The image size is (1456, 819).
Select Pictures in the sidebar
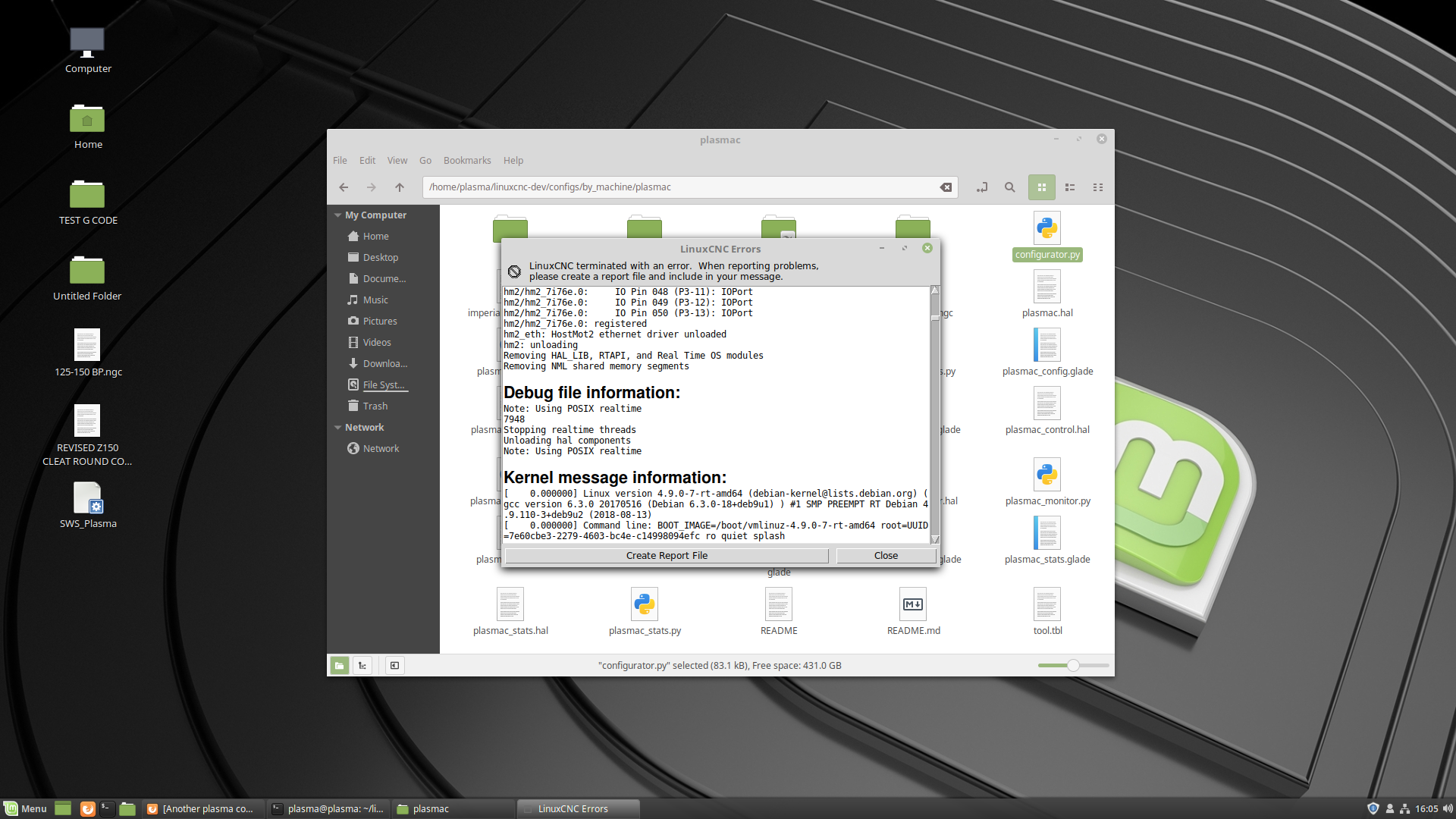379,322
